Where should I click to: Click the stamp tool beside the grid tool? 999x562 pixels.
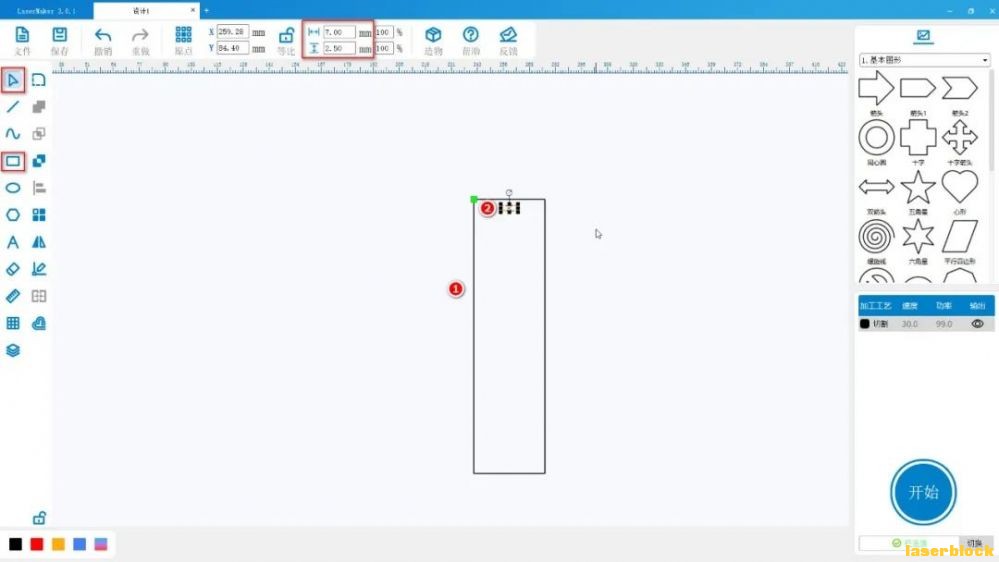click(x=39, y=323)
